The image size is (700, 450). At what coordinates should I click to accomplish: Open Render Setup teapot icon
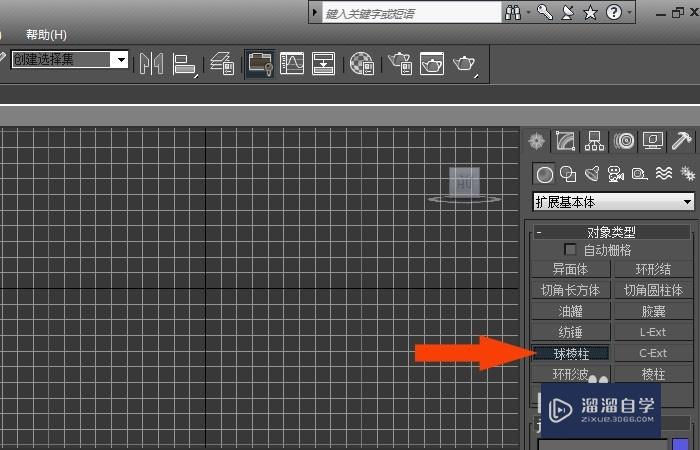pos(400,63)
